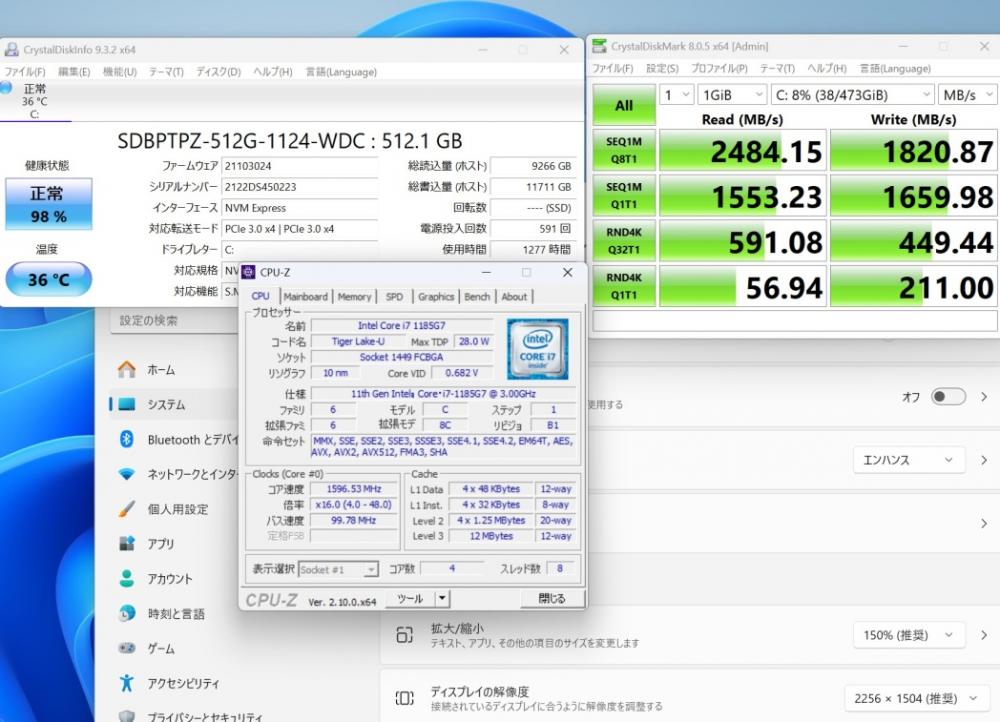
Task: Click the 正常 98 % health status button
Action: coord(48,203)
